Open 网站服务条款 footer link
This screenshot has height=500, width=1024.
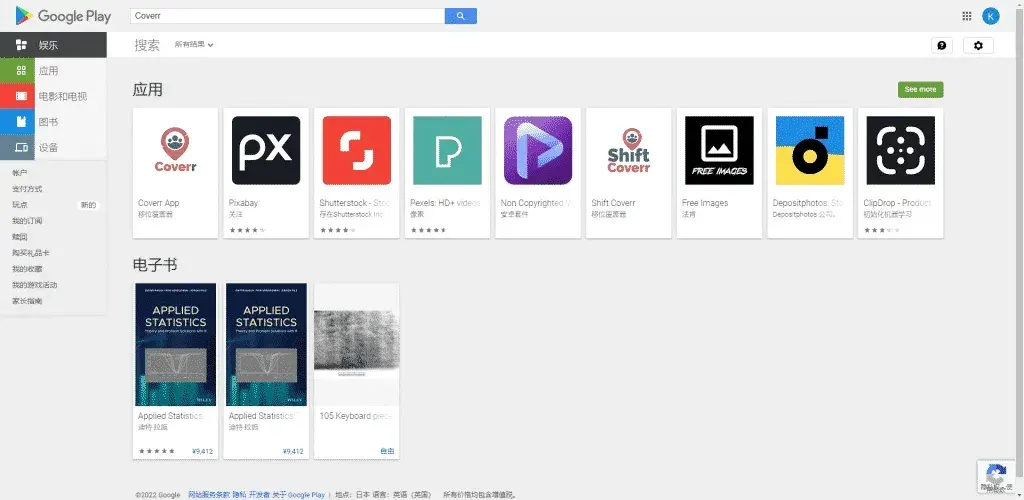[209, 495]
